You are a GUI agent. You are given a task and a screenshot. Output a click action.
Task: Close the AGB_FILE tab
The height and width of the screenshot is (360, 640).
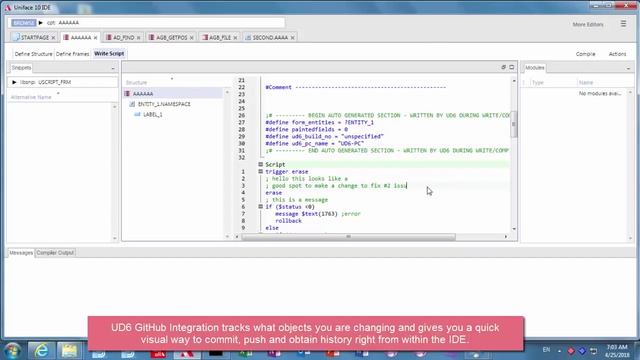(235, 38)
